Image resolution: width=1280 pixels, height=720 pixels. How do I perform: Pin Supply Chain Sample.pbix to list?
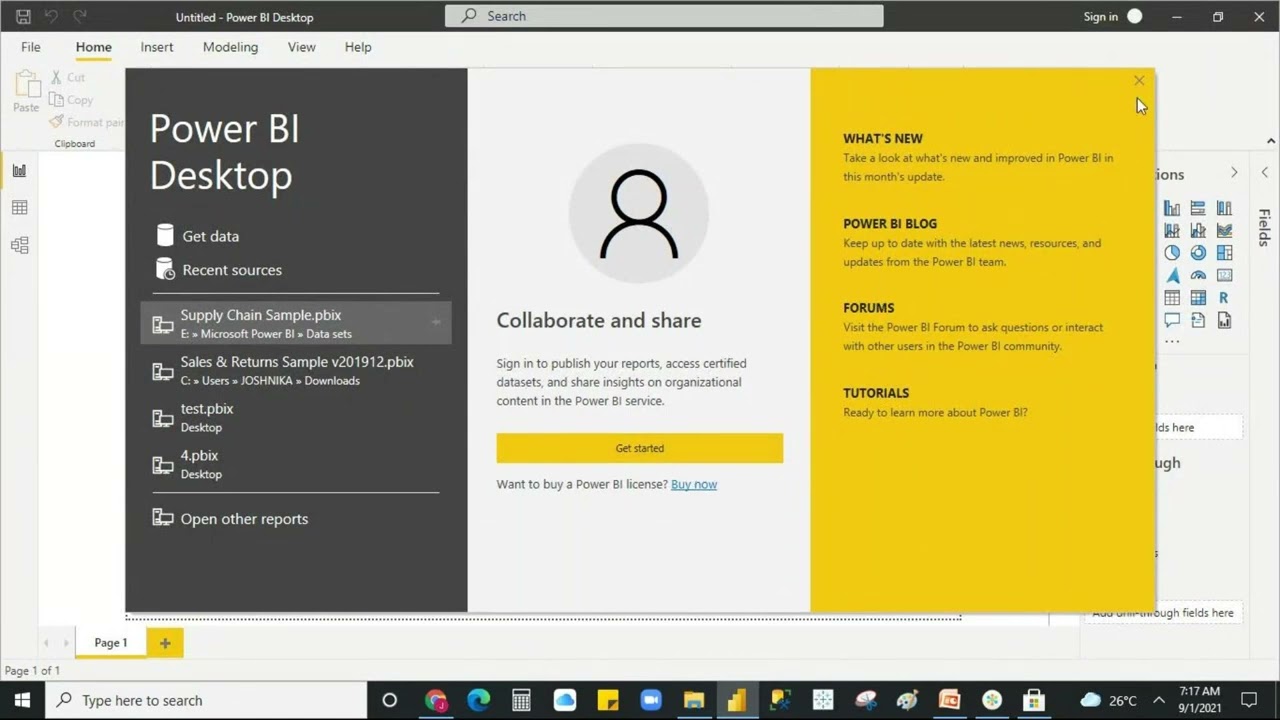click(x=436, y=322)
